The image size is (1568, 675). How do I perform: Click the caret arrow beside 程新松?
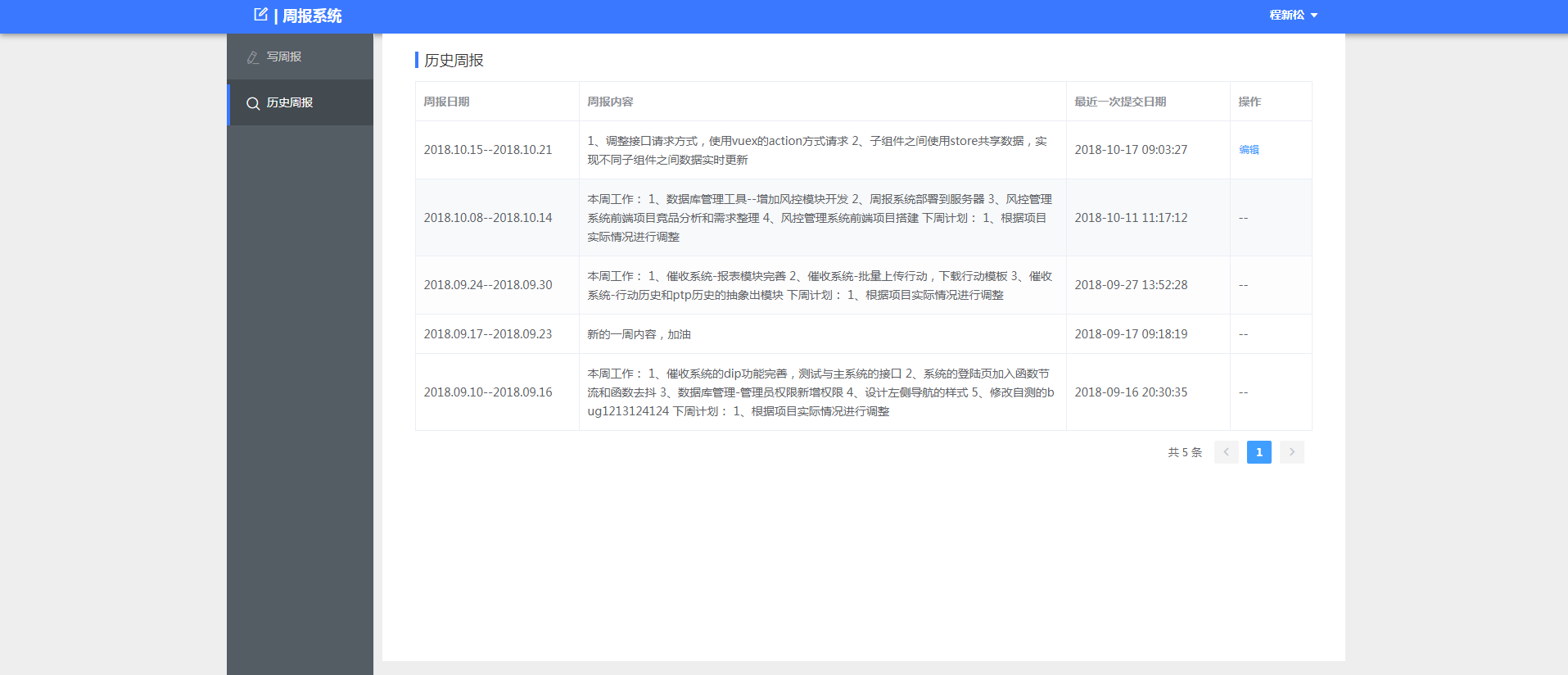click(x=1314, y=16)
